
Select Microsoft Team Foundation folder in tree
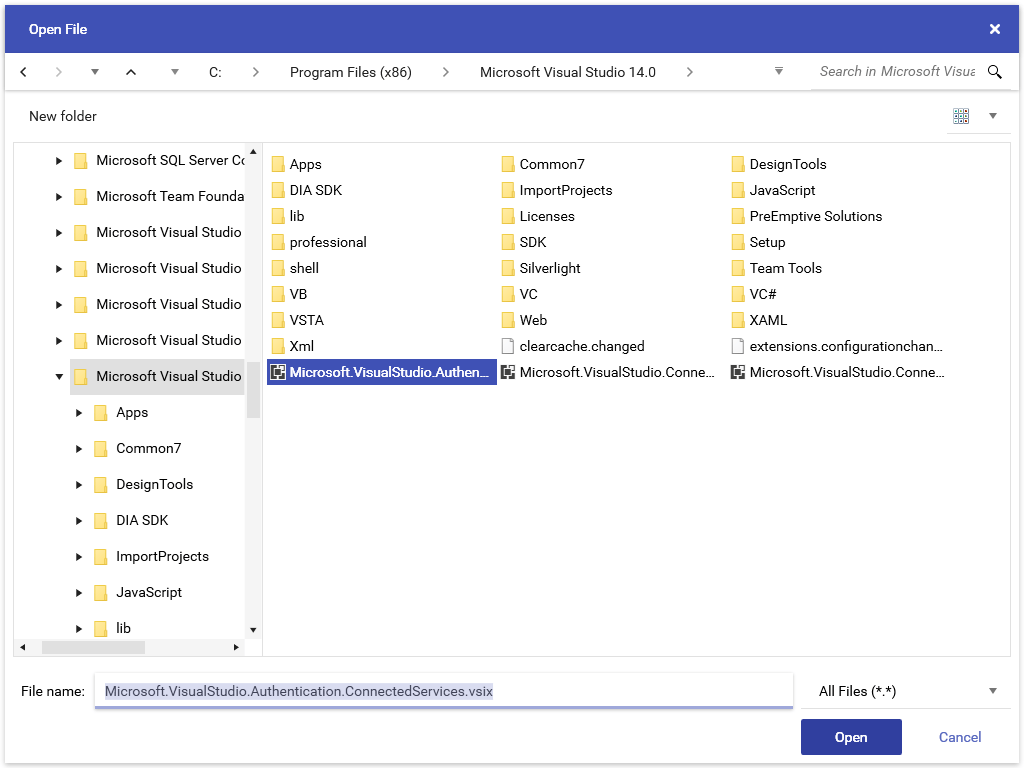pos(159,197)
